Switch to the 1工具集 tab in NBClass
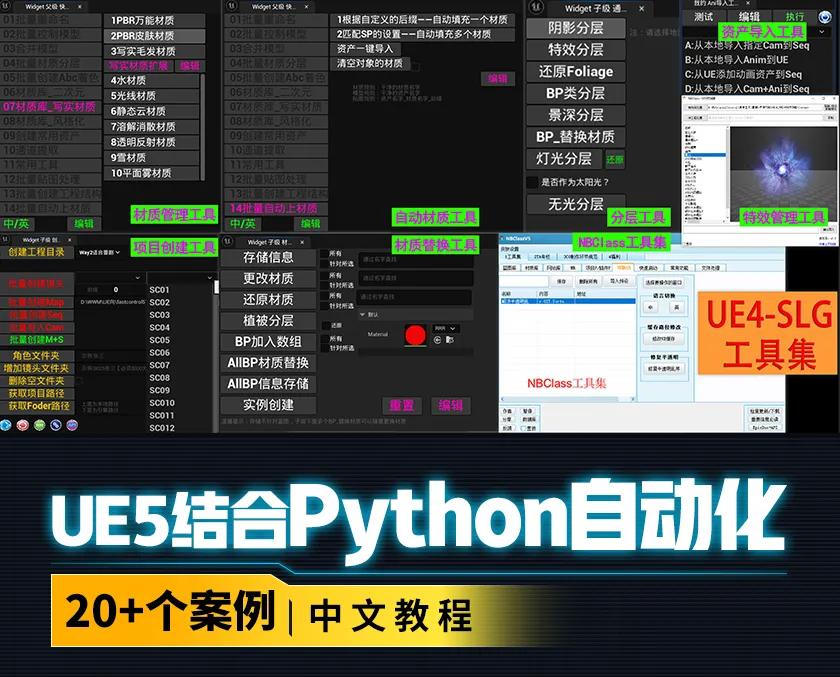 pos(513,257)
